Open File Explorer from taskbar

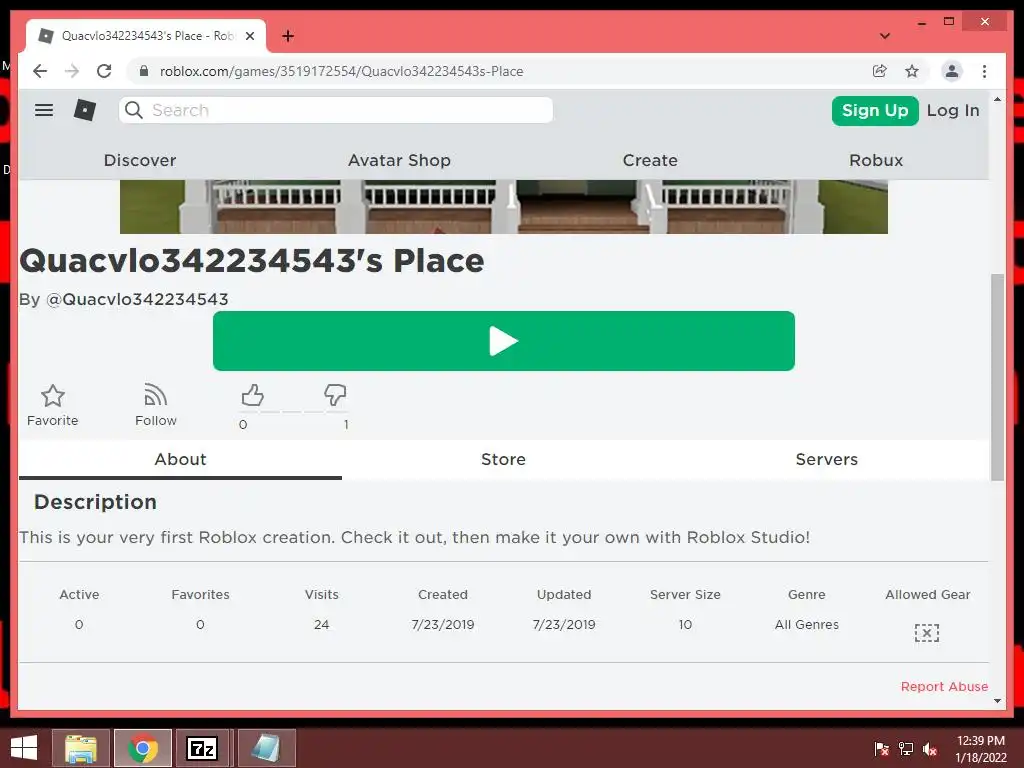[x=81, y=748]
